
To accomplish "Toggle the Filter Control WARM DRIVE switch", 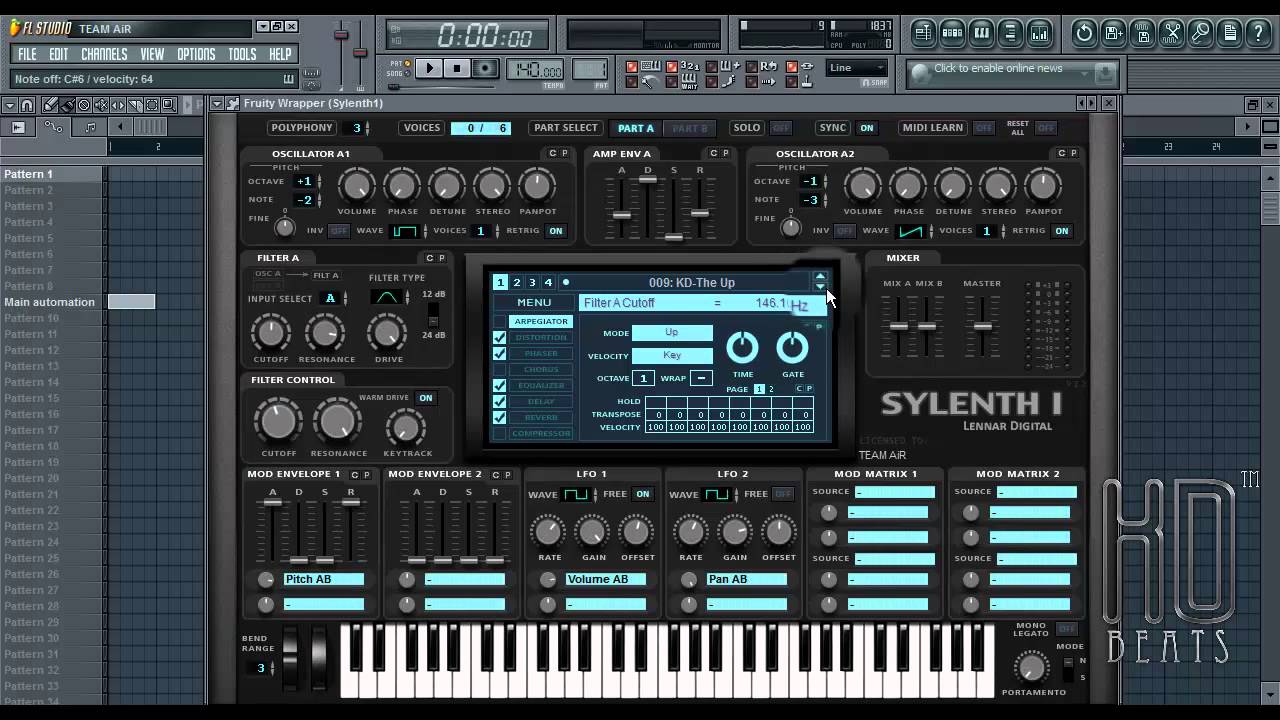I will click(425, 398).
